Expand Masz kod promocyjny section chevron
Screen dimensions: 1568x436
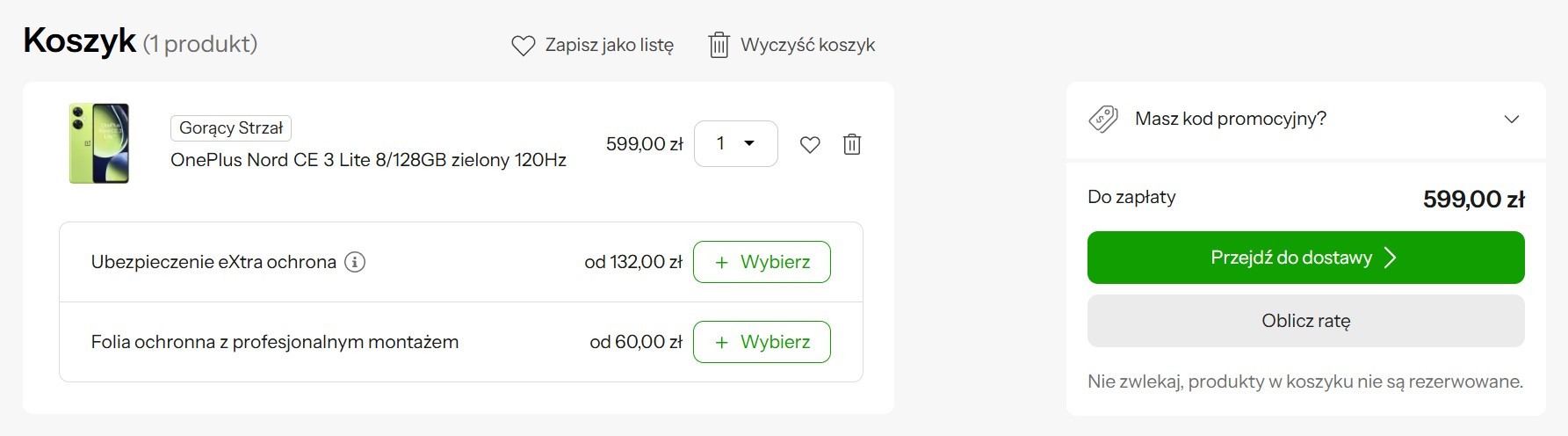pyautogui.click(x=1511, y=119)
